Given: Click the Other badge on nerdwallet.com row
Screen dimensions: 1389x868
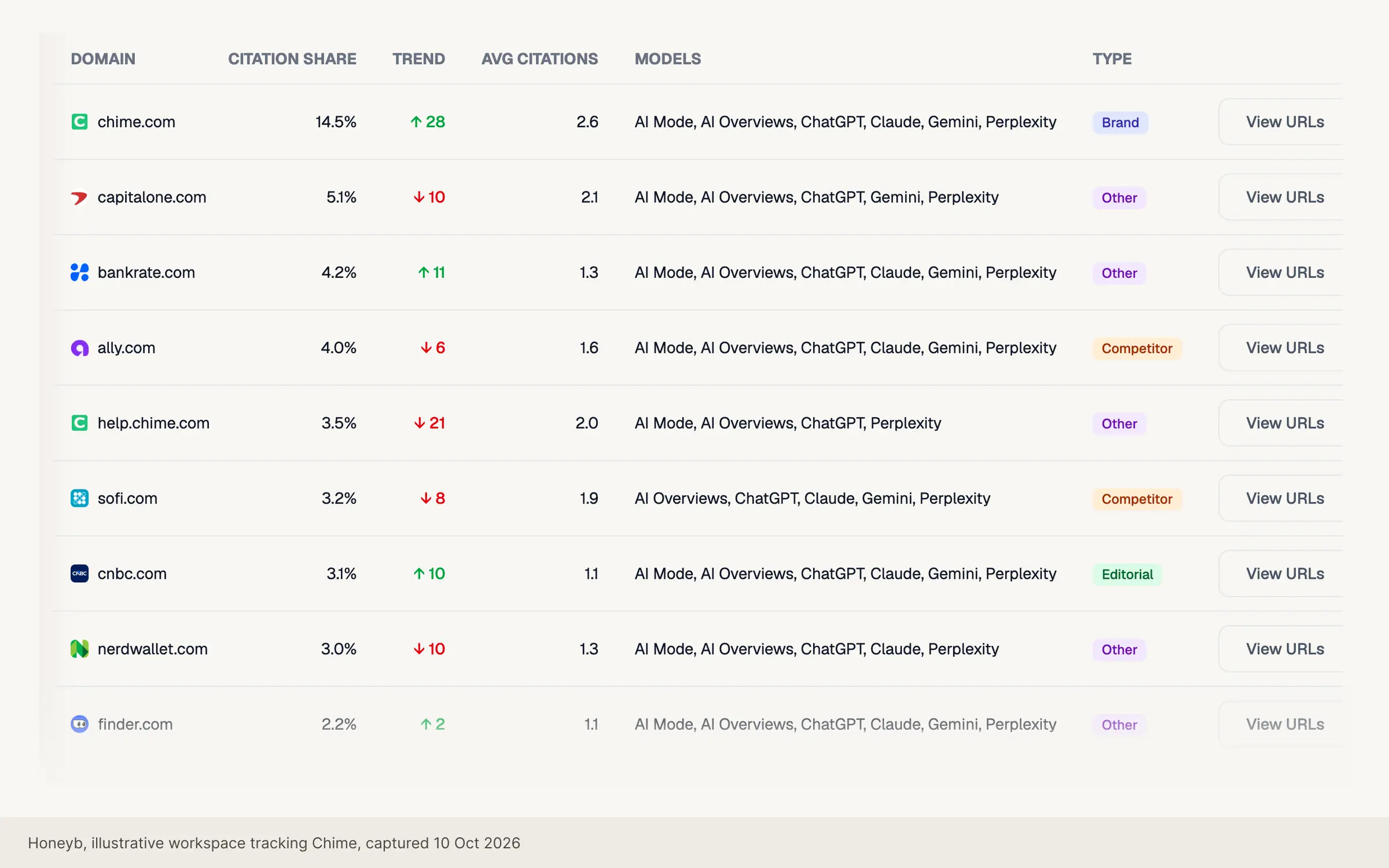Looking at the screenshot, I should (x=1119, y=650).
